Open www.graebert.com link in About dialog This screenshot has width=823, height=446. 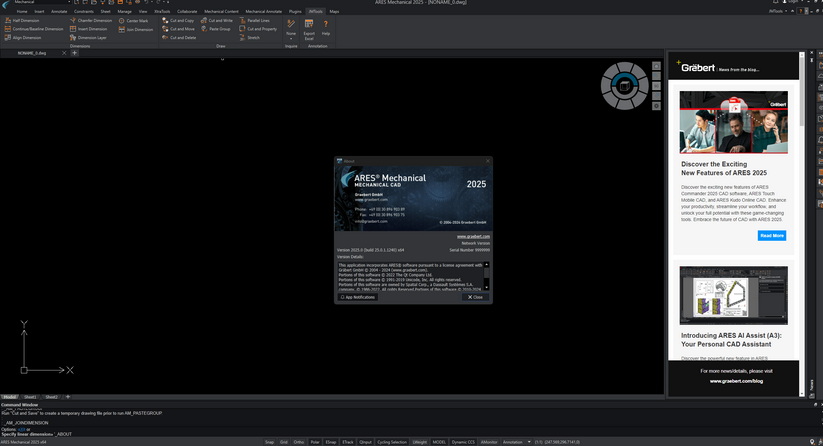[x=473, y=237]
